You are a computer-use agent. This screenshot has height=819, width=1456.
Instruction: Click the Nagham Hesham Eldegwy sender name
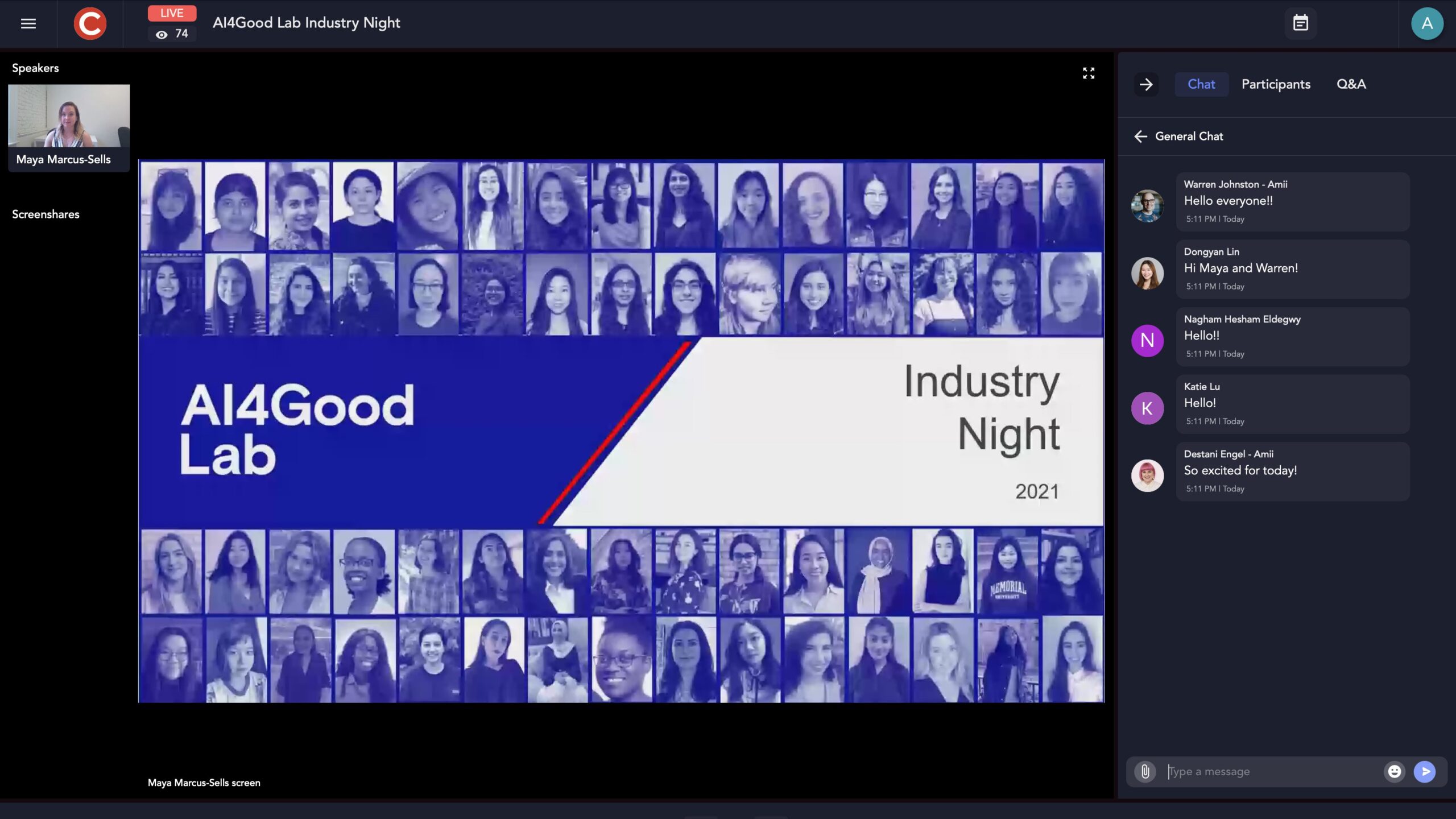tap(1242, 319)
